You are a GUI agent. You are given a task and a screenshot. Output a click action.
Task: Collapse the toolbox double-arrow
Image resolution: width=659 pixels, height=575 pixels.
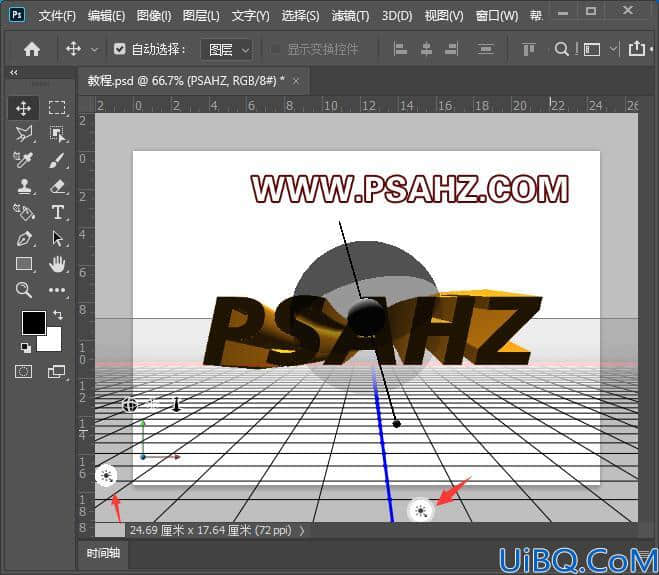[x=14, y=72]
